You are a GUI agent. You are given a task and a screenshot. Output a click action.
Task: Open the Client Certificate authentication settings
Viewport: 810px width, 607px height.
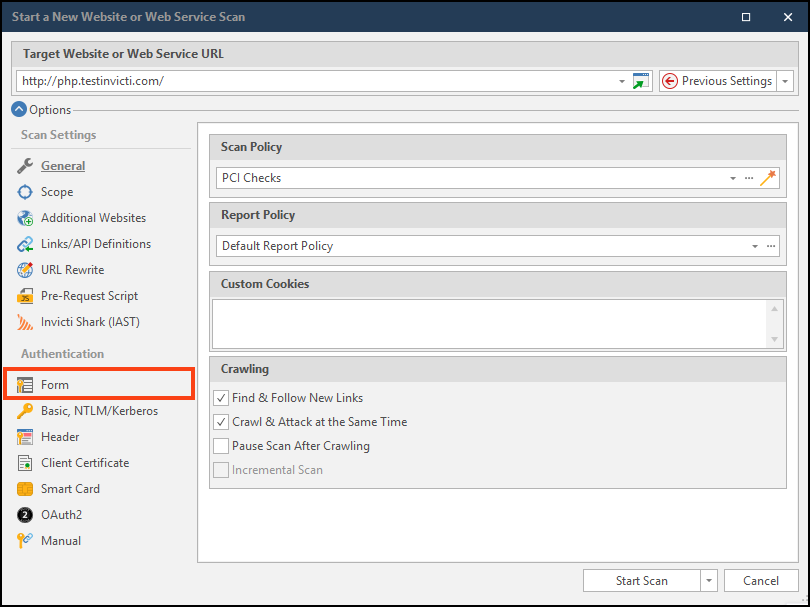[87, 463]
